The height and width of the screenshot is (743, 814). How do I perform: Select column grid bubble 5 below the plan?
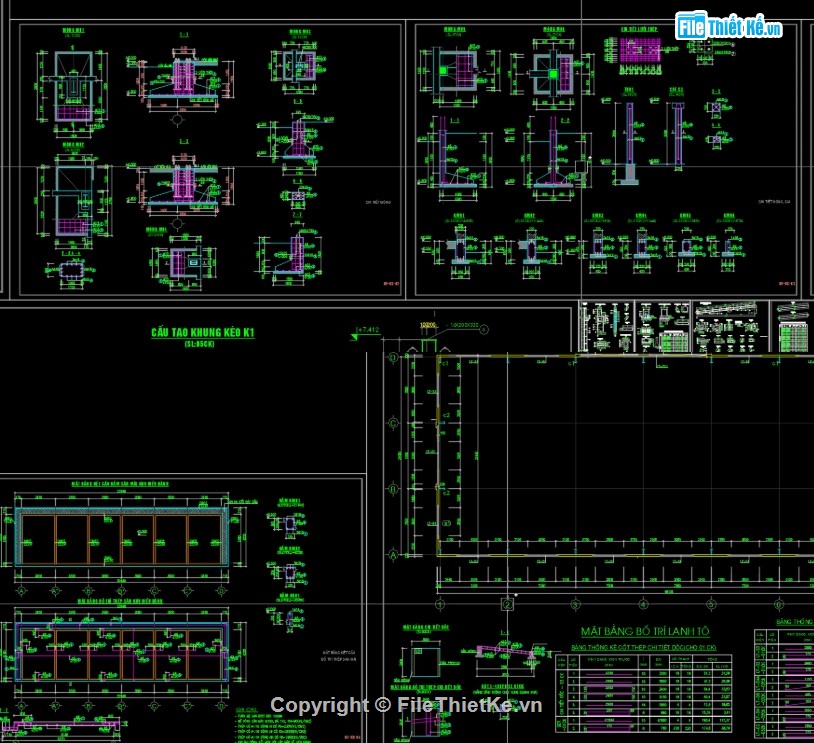[711, 604]
